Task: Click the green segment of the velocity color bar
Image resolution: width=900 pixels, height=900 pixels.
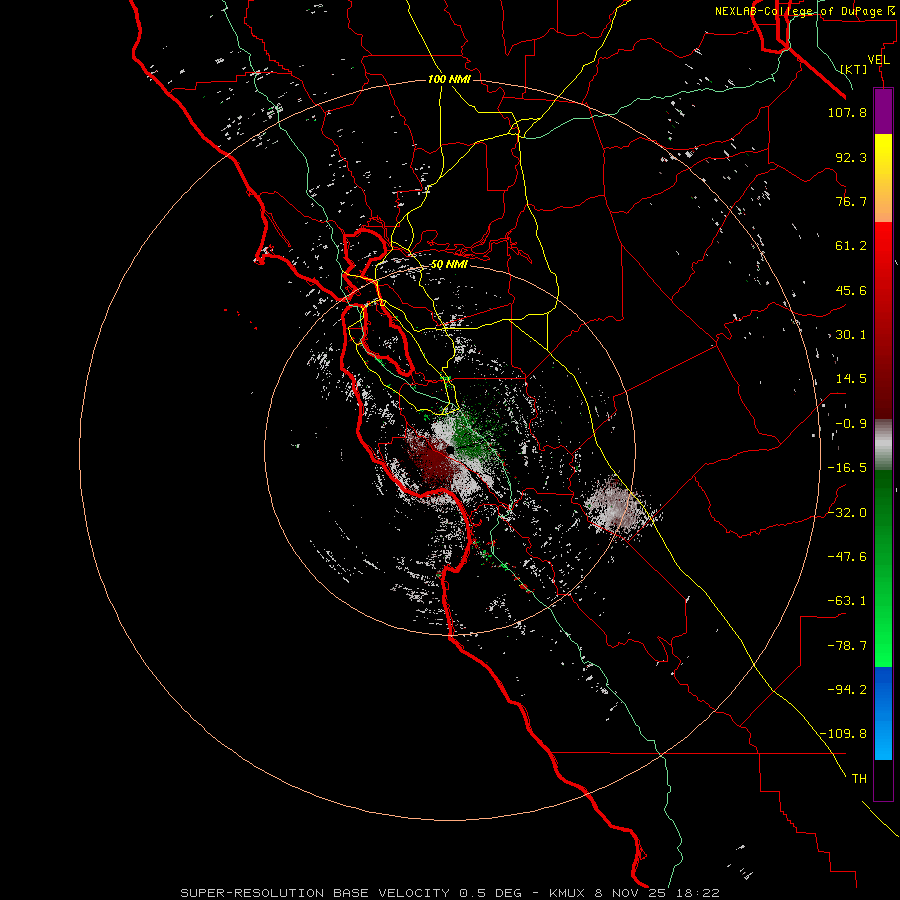Action: pyautogui.click(x=883, y=568)
